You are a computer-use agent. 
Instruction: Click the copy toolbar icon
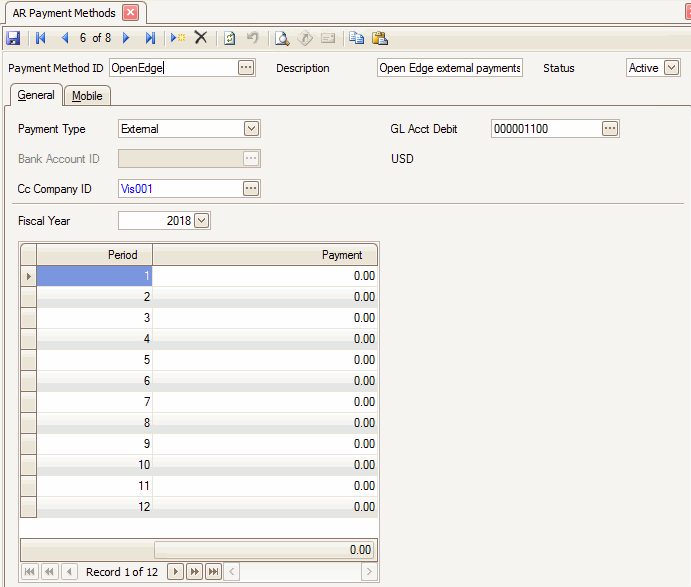click(x=356, y=38)
